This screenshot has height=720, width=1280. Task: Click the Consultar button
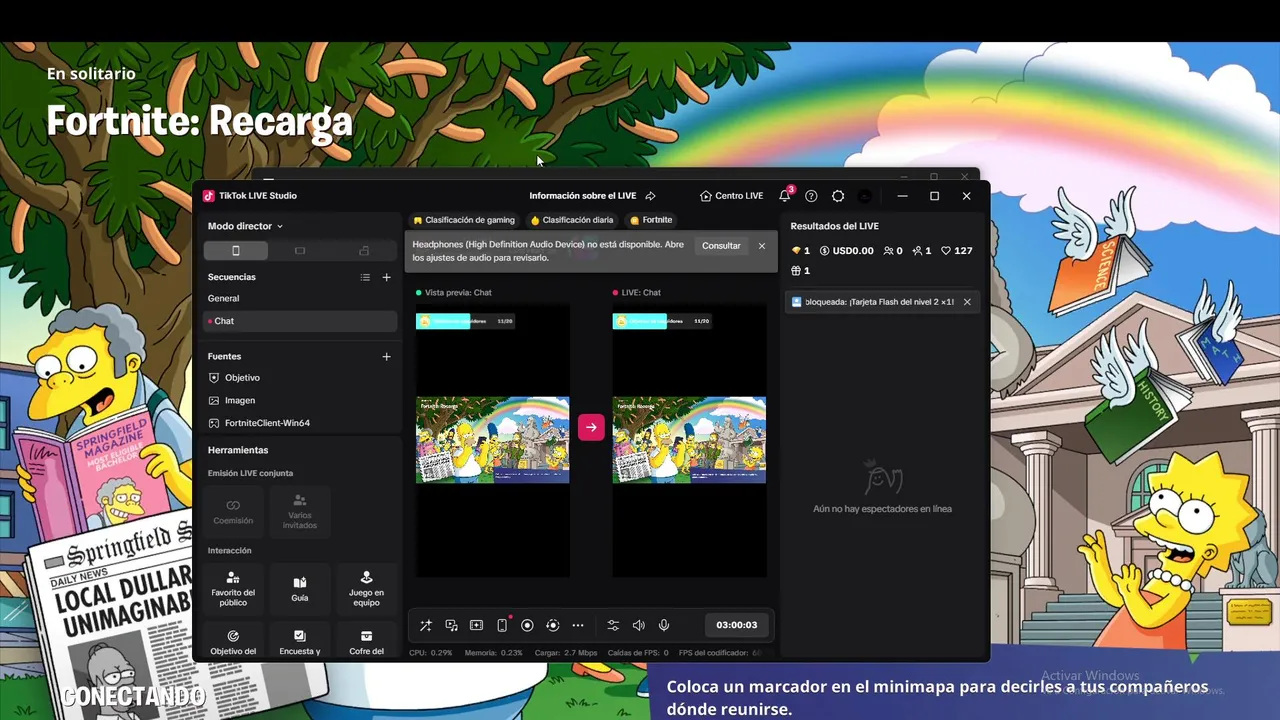point(721,246)
